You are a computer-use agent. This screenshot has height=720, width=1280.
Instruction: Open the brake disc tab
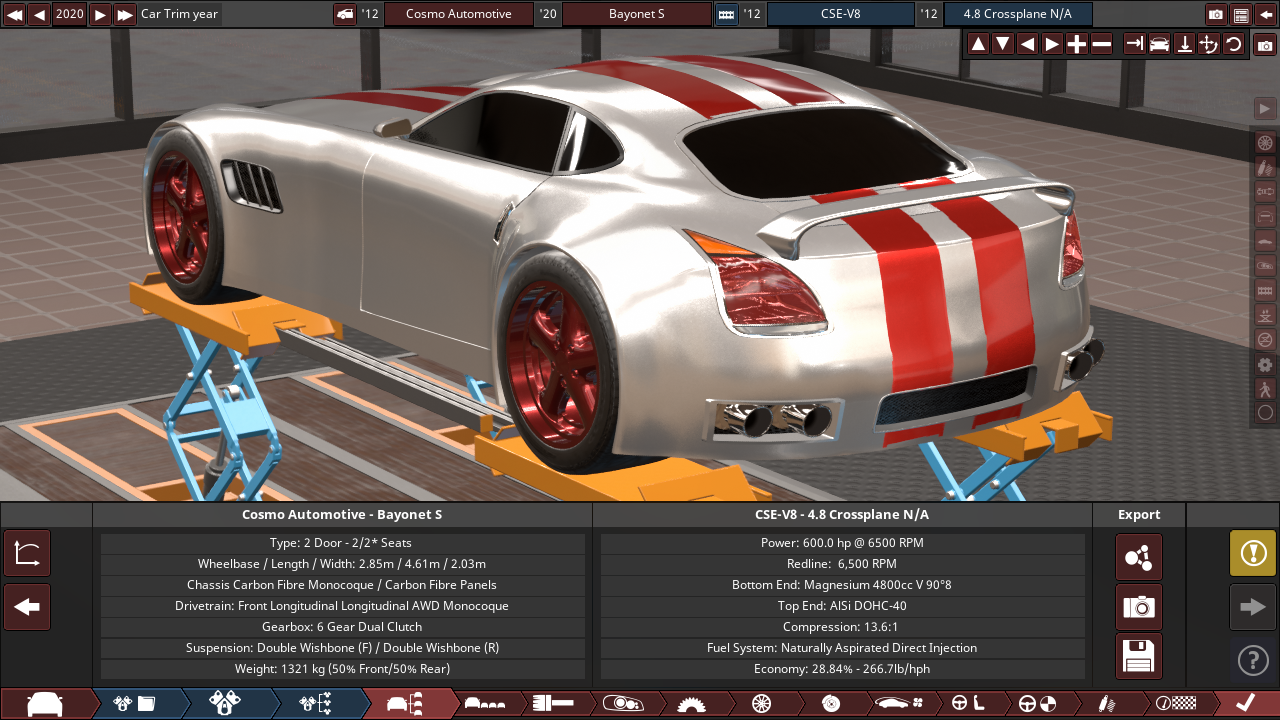point(830,703)
